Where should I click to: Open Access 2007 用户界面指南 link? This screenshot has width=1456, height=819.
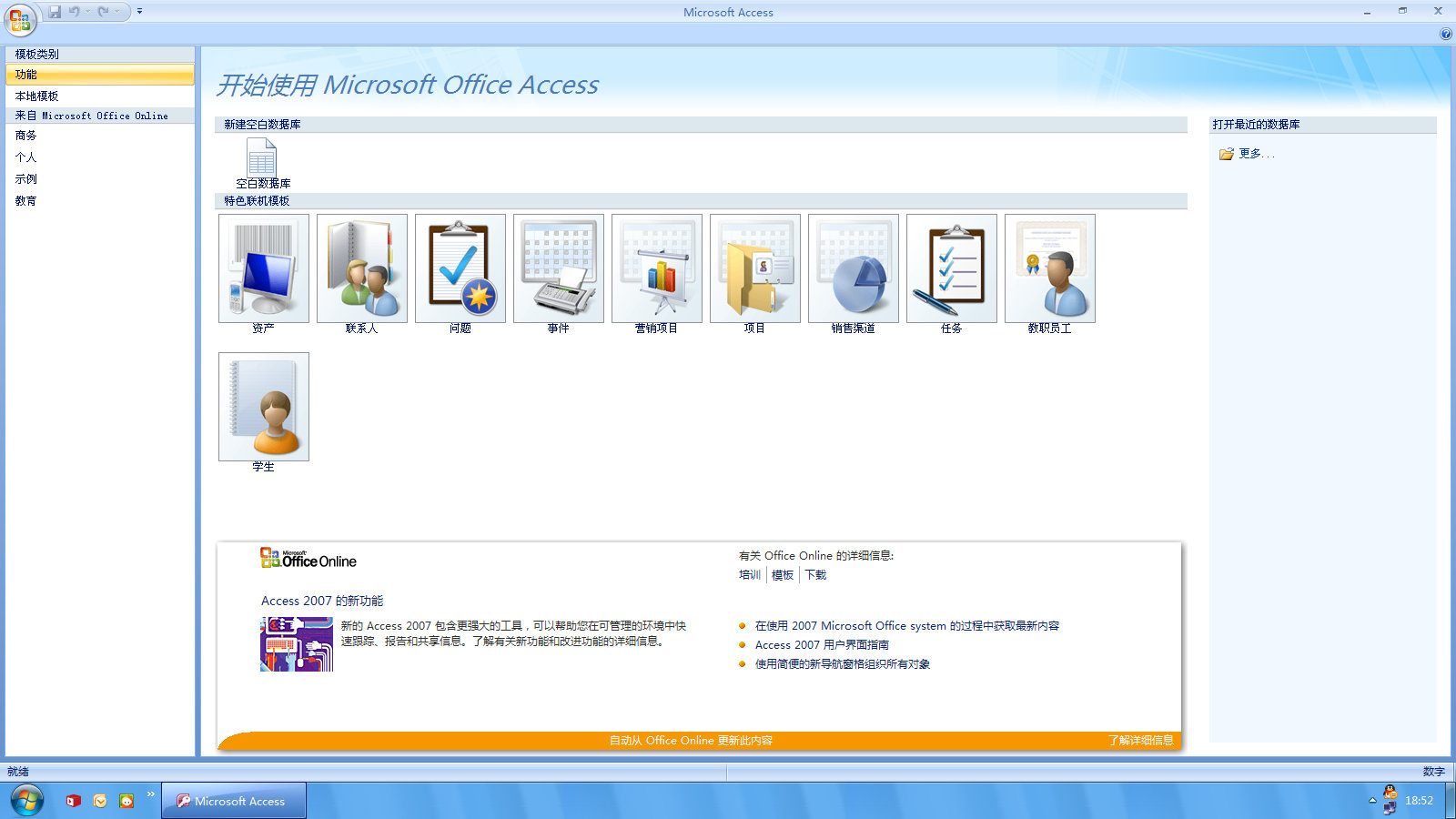[822, 645]
